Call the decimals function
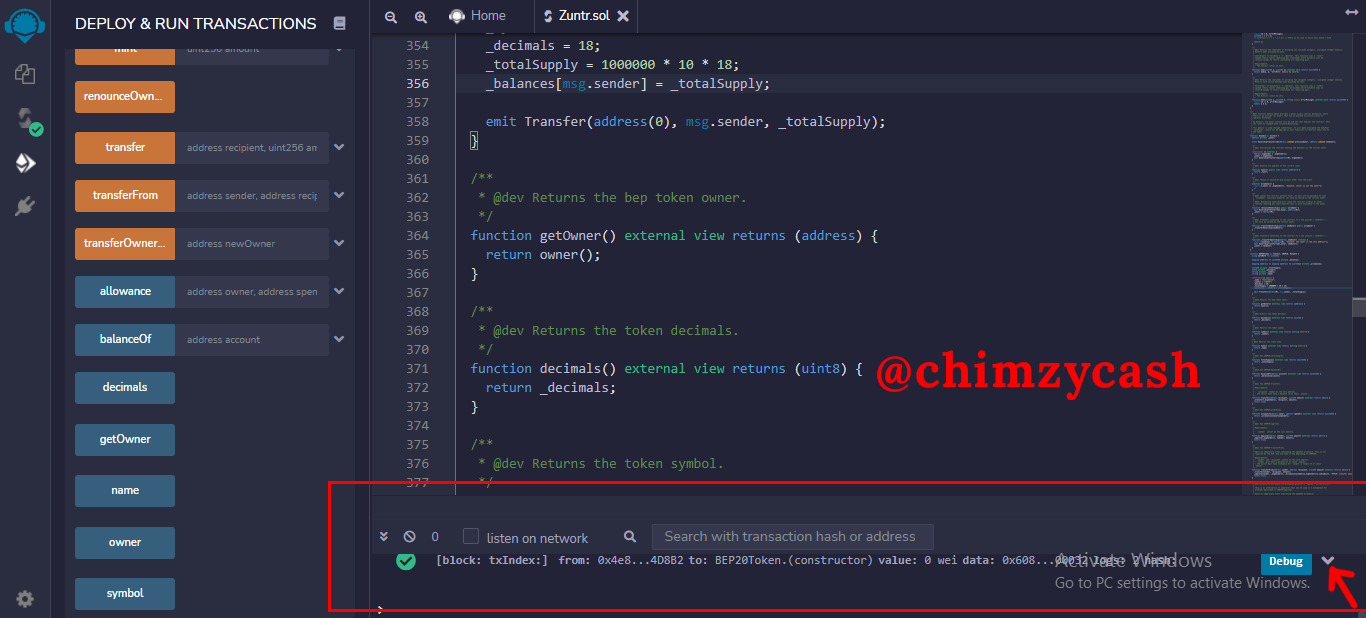Image resolution: width=1366 pixels, height=618 pixels. (125, 387)
